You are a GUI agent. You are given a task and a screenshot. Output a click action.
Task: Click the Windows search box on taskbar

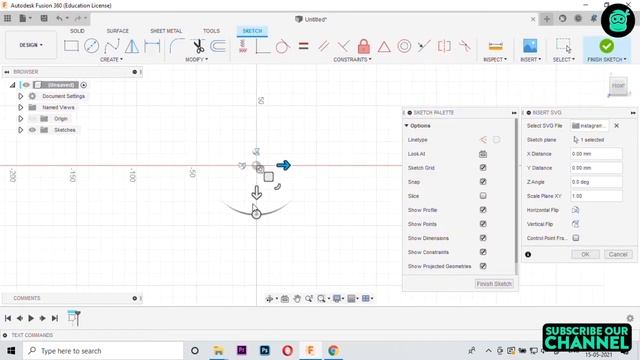pos(103,351)
